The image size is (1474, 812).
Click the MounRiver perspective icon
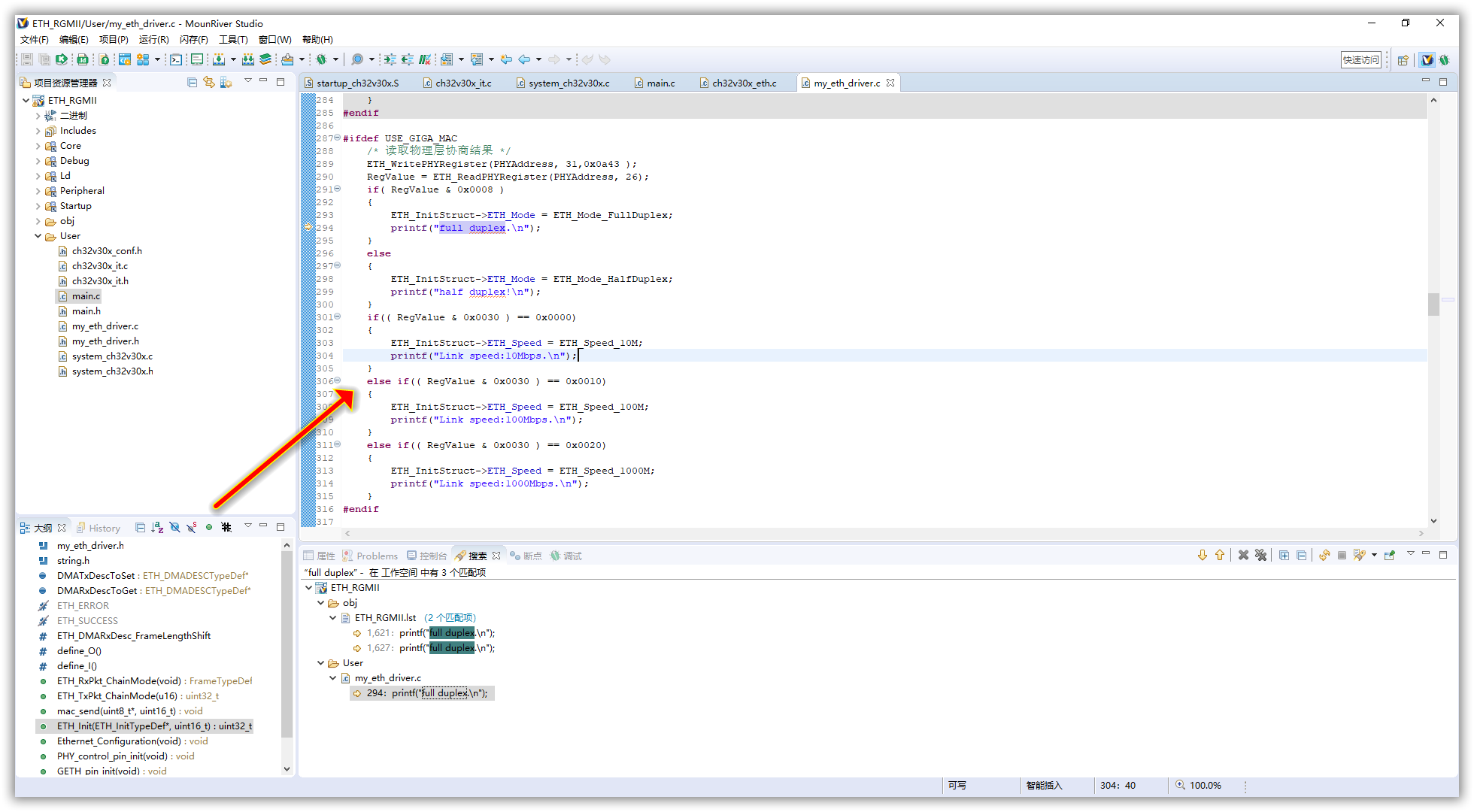pos(1427,60)
